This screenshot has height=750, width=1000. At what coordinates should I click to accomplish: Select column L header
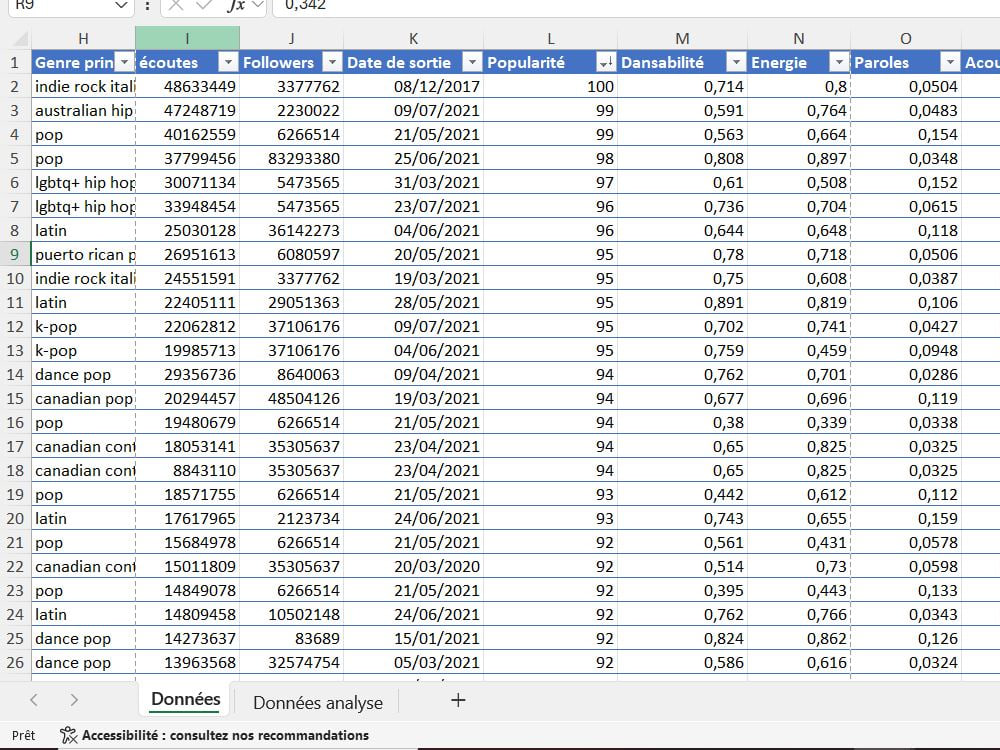coord(550,39)
